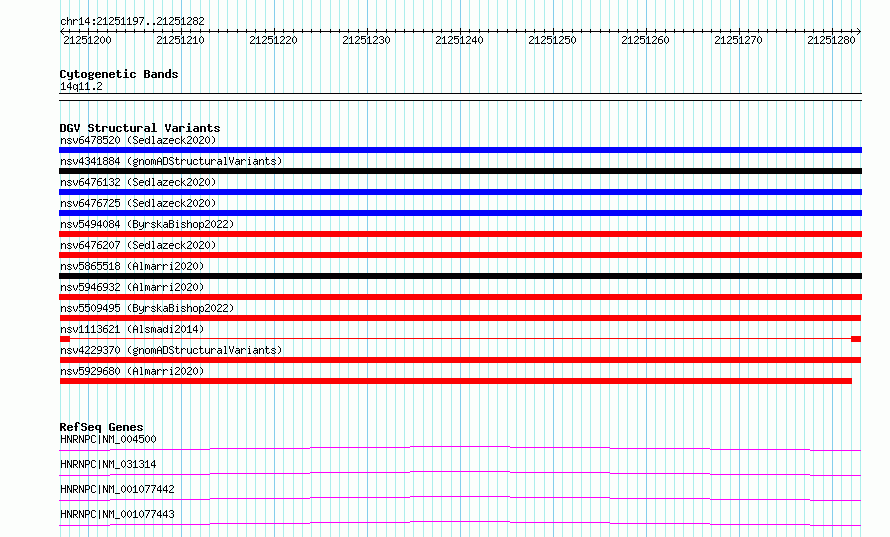The image size is (890, 537).
Task: Open nsv4341884 (gnomADStructuralVariants) label
Action: pyautogui.click(x=171, y=161)
